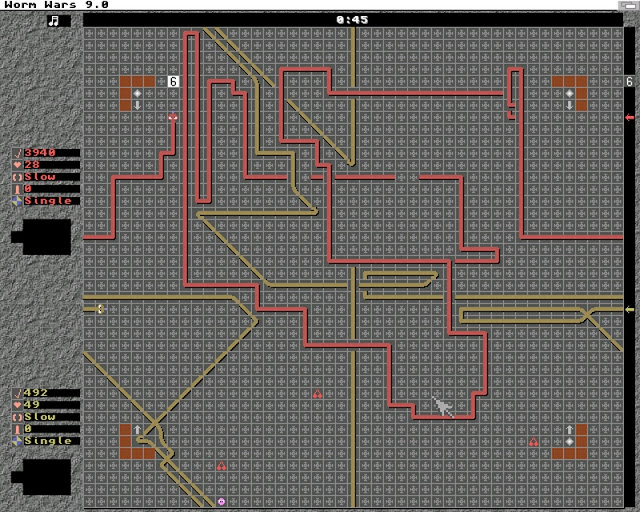Image resolution: width=640 pixels, height=512 pixels.
Task: Click the yellow player's Single mode indicator
Action: click(x=47, y=441)
